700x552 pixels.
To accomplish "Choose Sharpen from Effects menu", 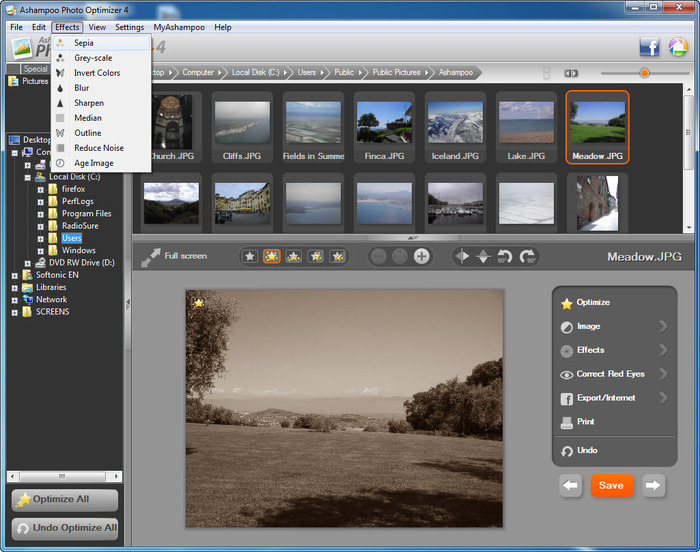I will point(101,103).
